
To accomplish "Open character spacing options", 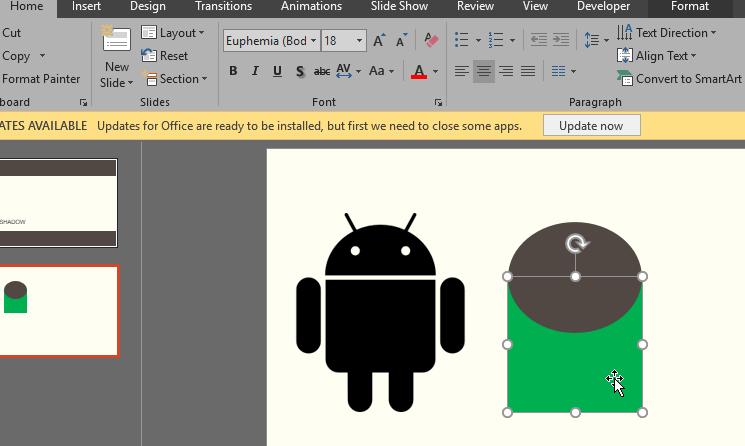I will 348,71.
